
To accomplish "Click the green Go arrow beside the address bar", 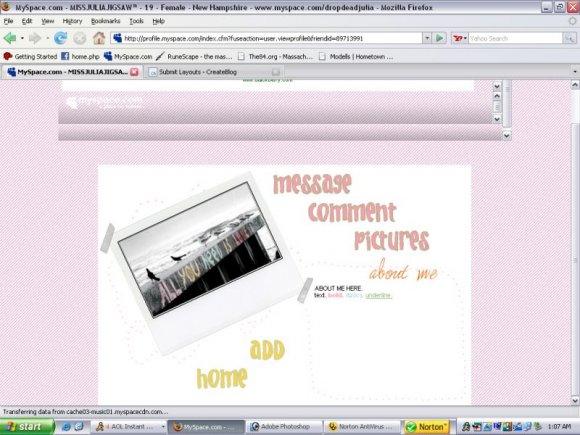I will [439, 38].
